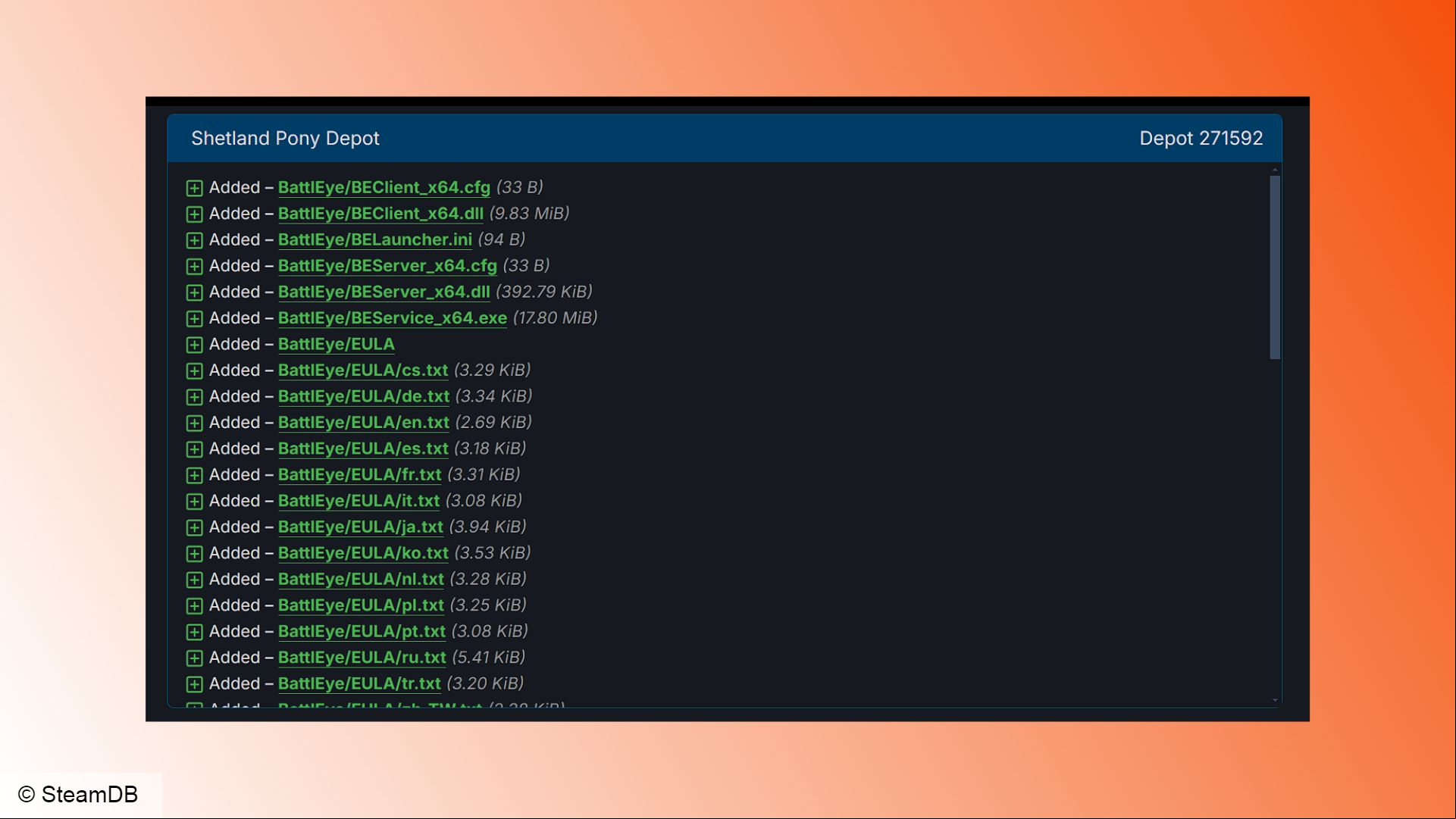Click the added plus icon beside EULA/tr.txt
The height and width of the screenshot is (819, 1456).
[194, 685]
